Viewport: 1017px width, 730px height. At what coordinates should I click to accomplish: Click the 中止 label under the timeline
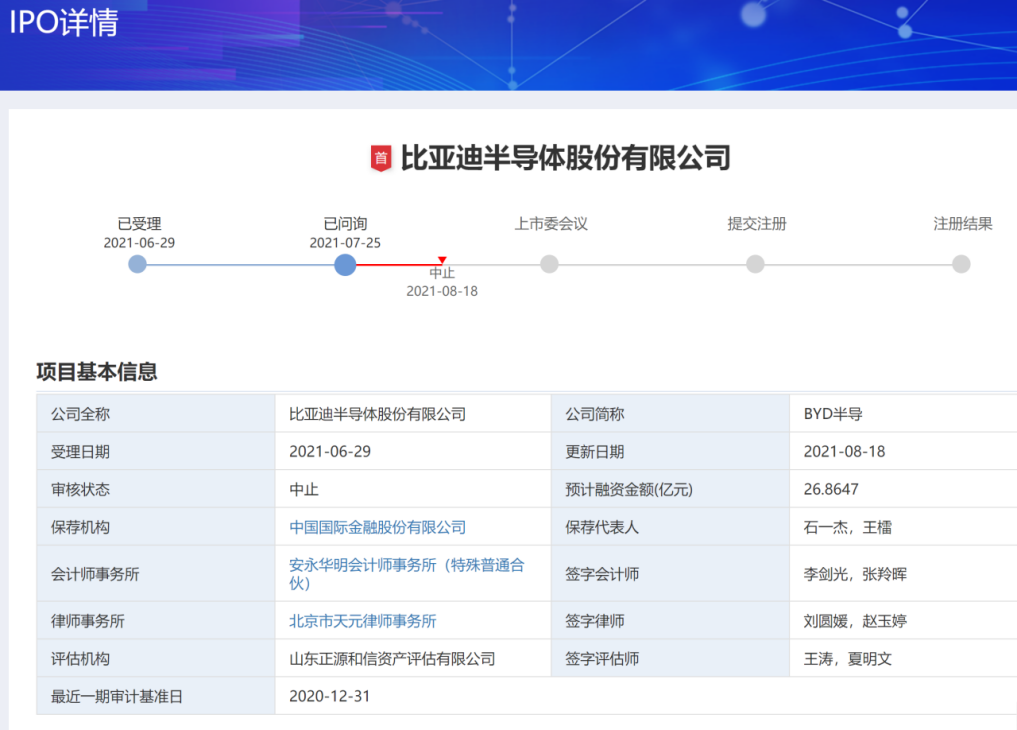pos(442,273)
